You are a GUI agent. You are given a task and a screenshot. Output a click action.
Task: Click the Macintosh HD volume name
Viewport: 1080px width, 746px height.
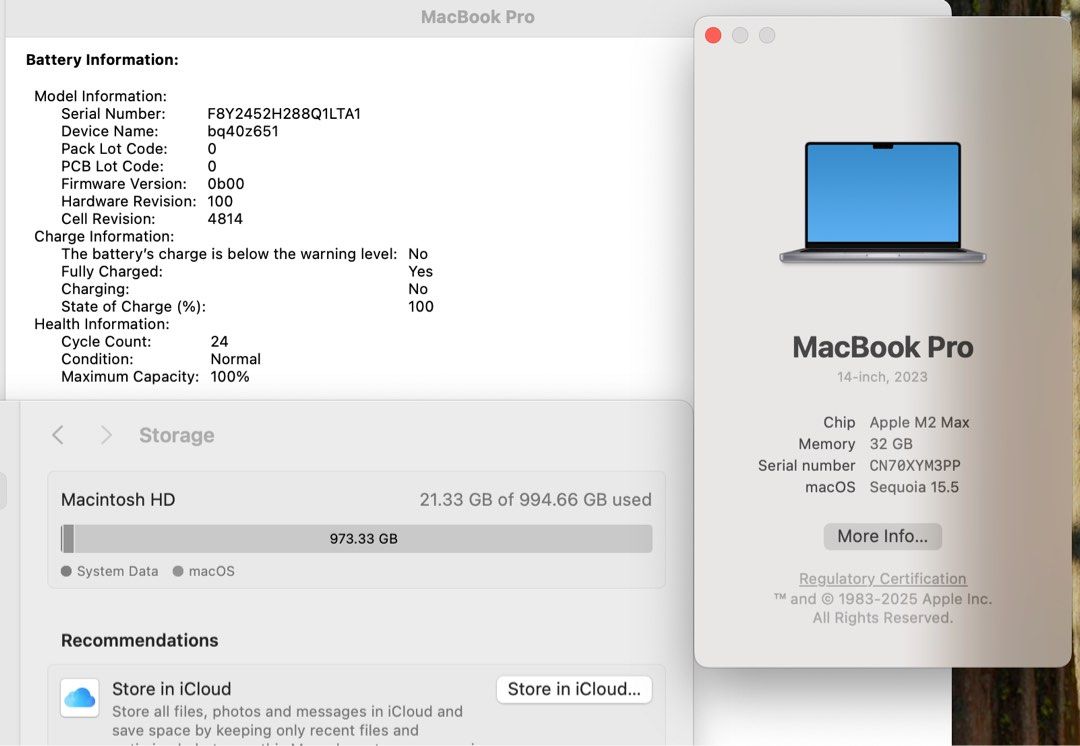coord(118,499)
